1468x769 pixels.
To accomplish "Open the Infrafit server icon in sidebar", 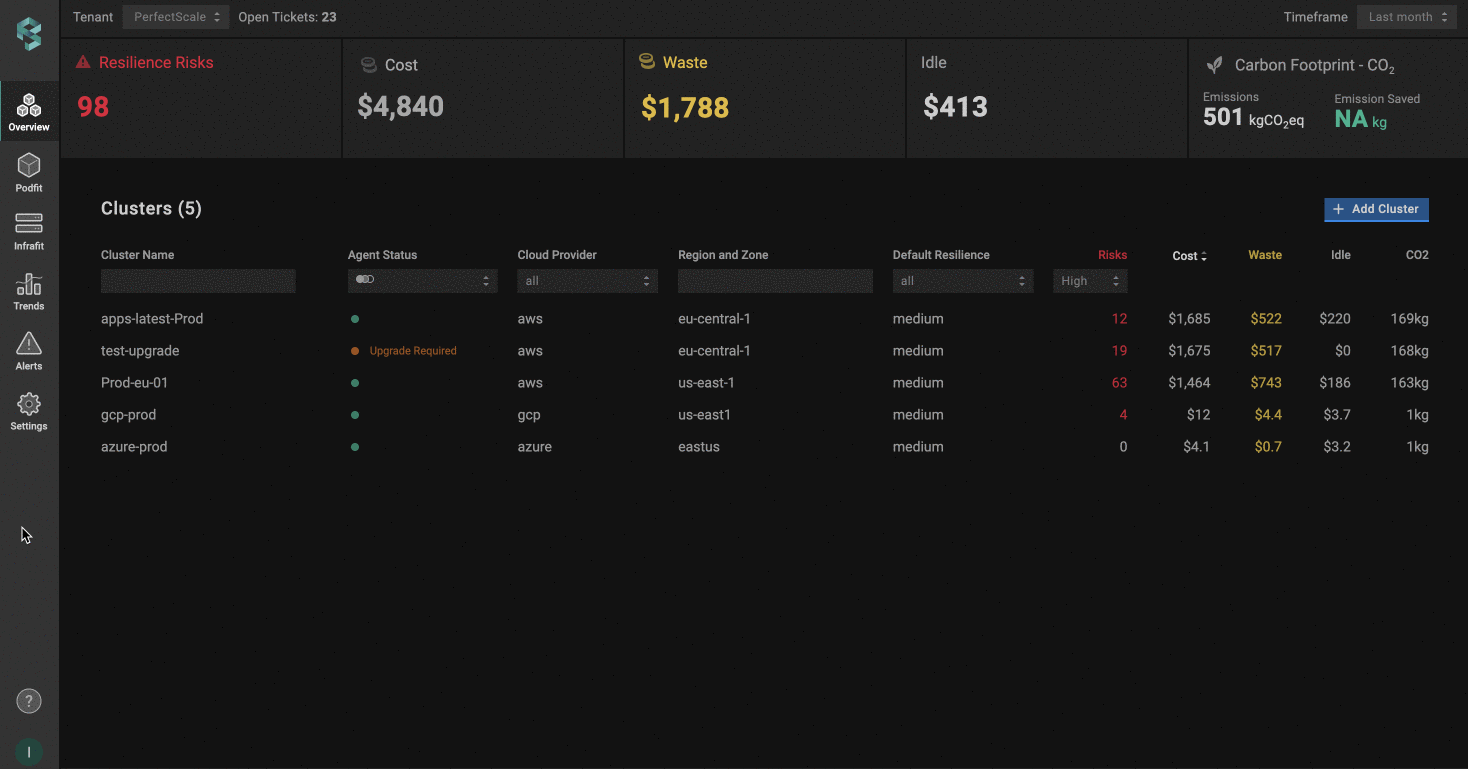I will 29,224.
